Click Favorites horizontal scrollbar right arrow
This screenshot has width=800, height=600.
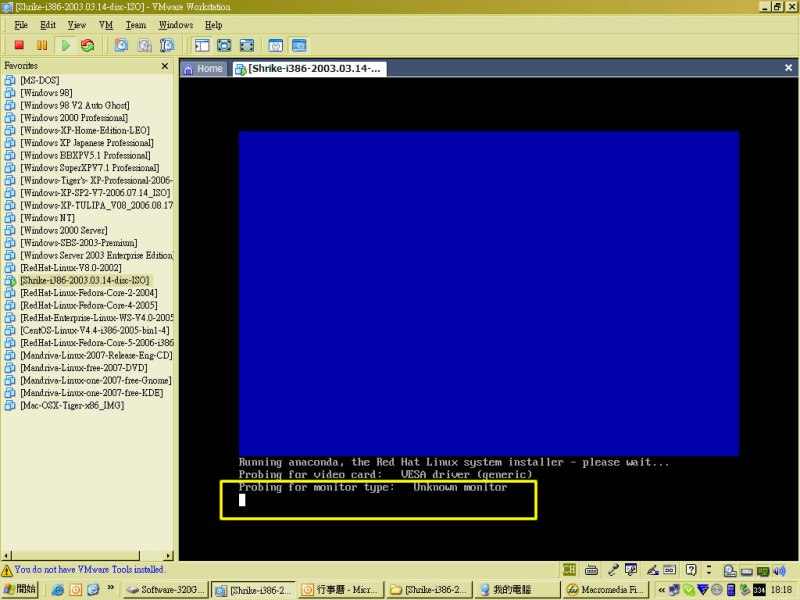(x=168, y=555)
